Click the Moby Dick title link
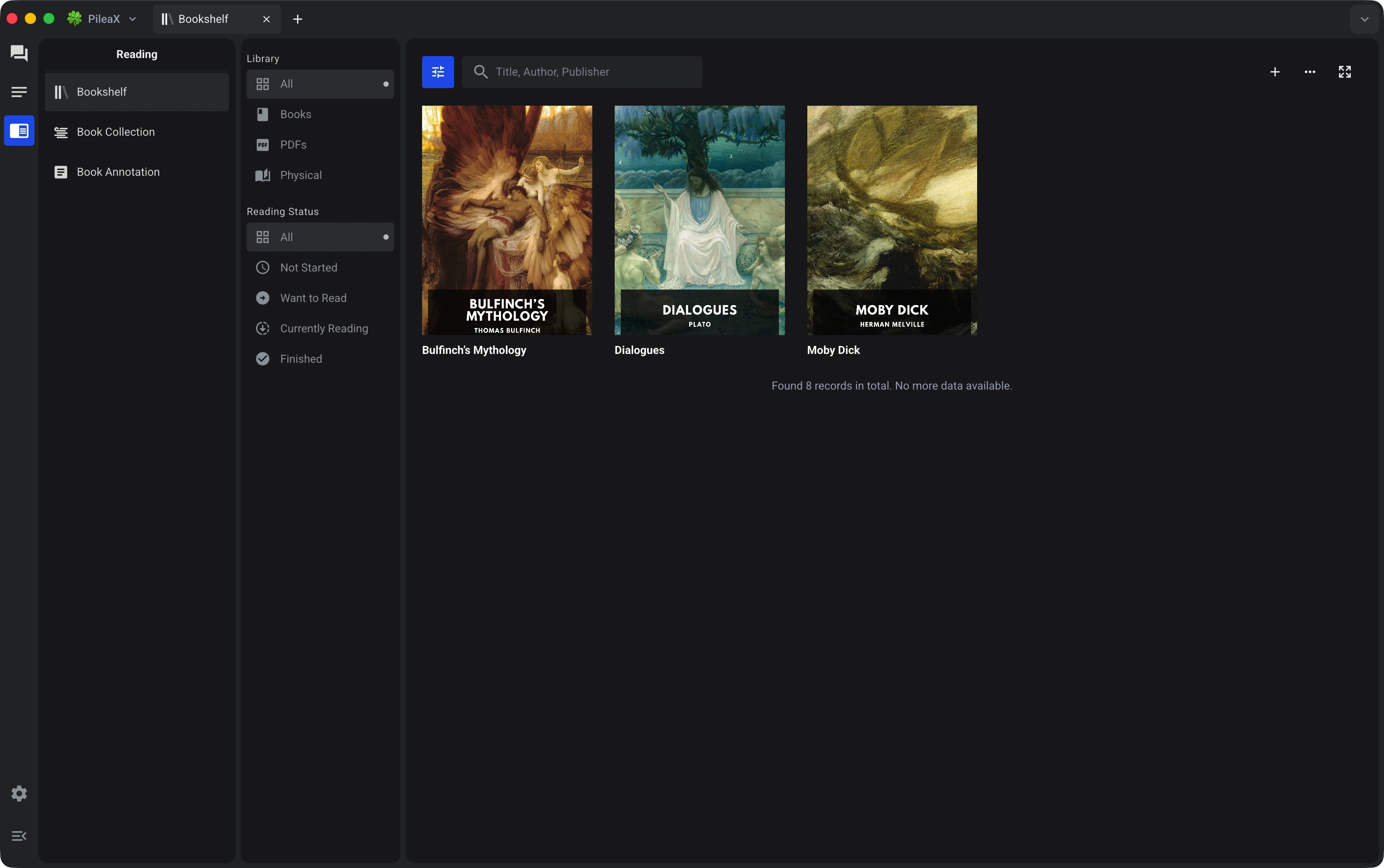Image resolution: width=1384 pixels, height=868 pixels. tap(833, 350)
